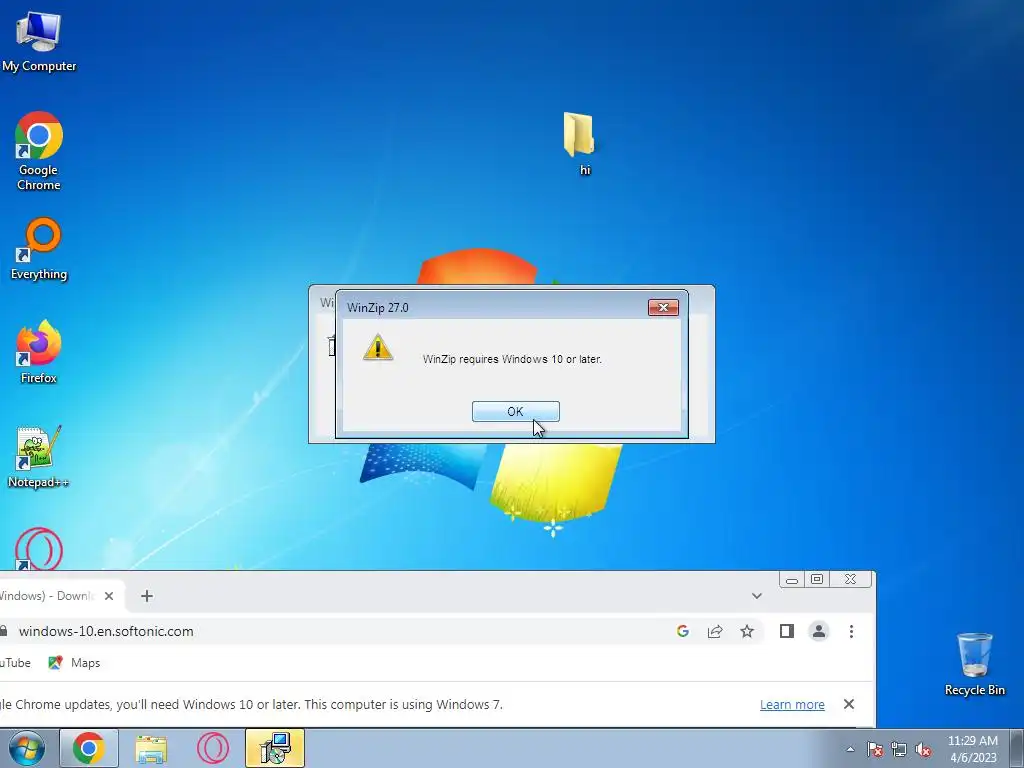Open the YouTube bookmark in Chrome
Screen dimensions: 1024x768
tap(14, 663)
